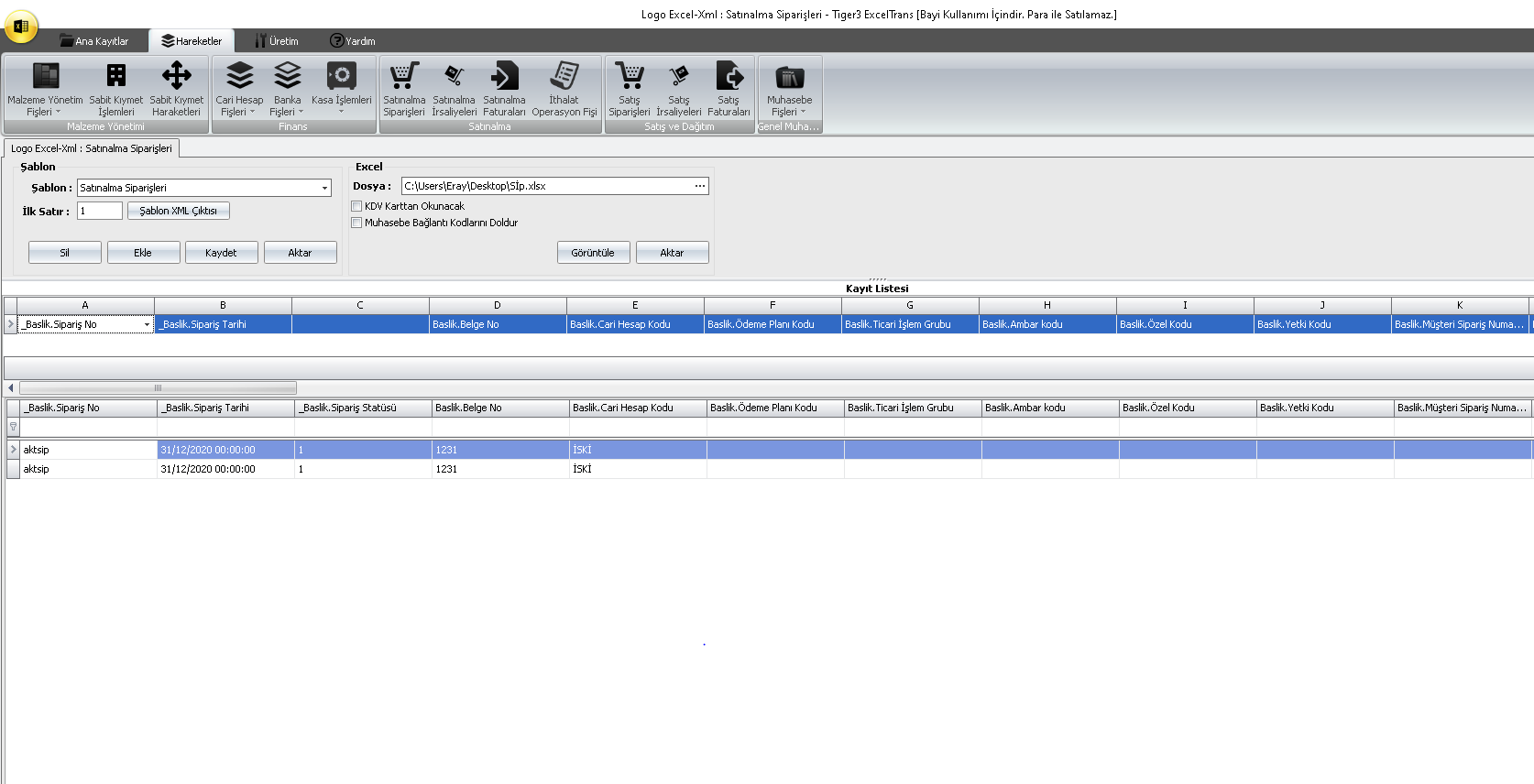Open the yellow Excel application menu button
Image resolution: width=1534 pixels, height=784 pixels.
pos(21,26)
